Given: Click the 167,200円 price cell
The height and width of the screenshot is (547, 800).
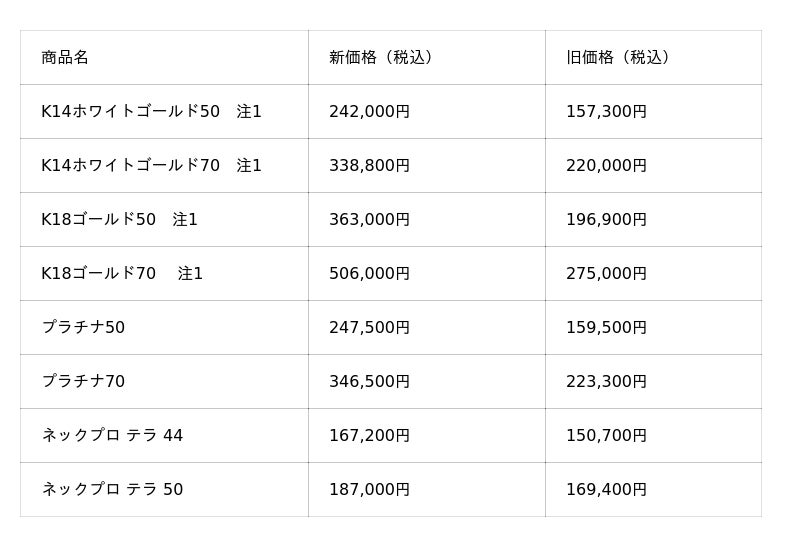Looking at the screenshot, I should [369, 436].
